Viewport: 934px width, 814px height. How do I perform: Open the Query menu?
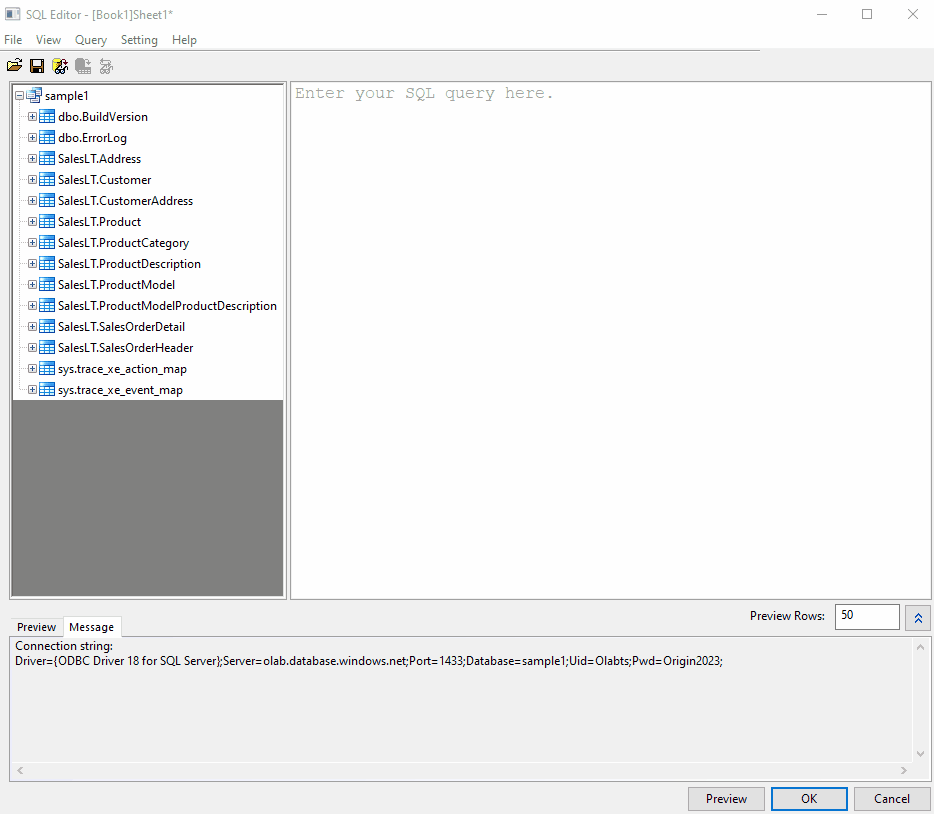[90, 40]
